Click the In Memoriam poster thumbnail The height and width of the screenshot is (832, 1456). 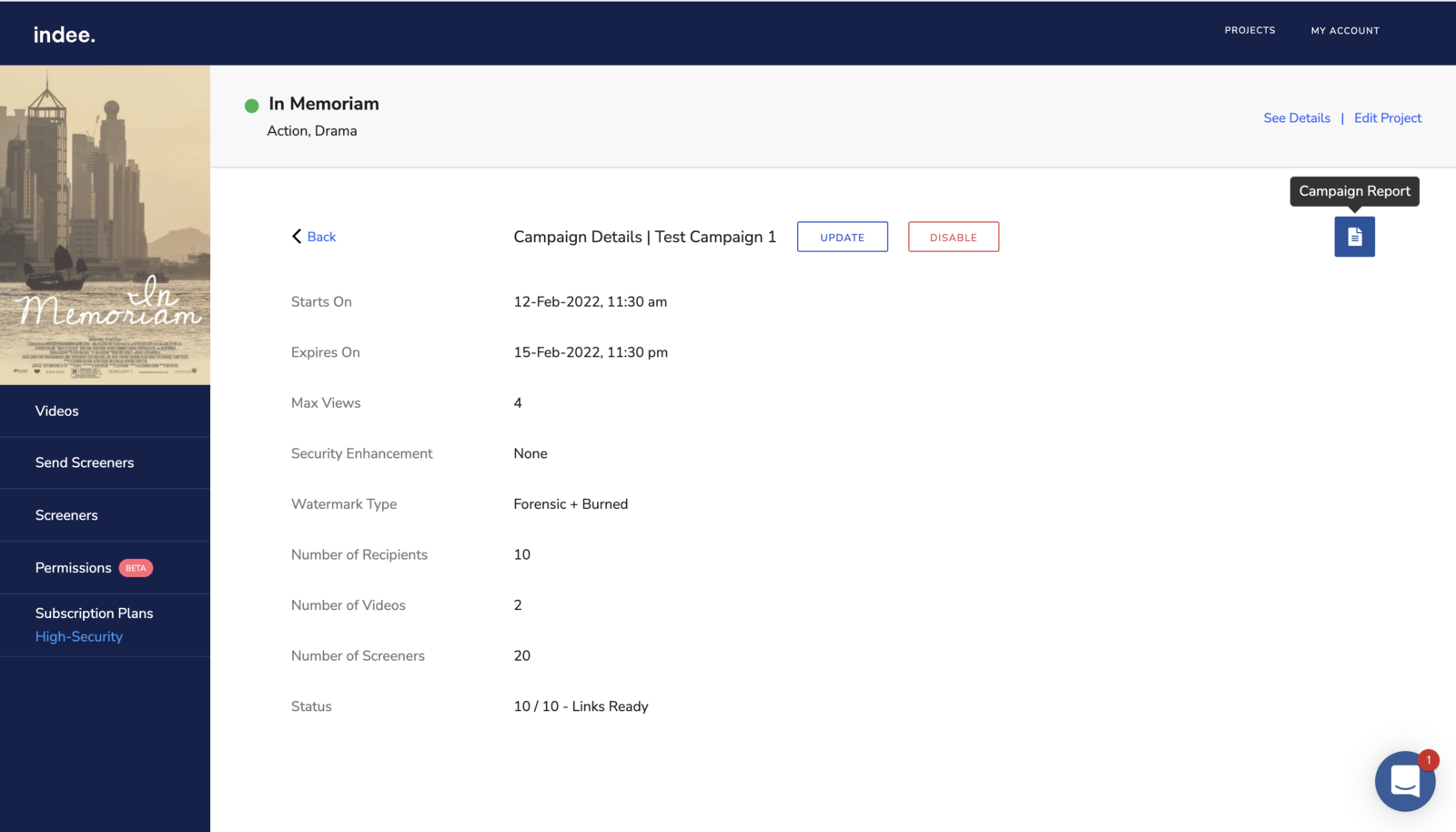(105, 225)
